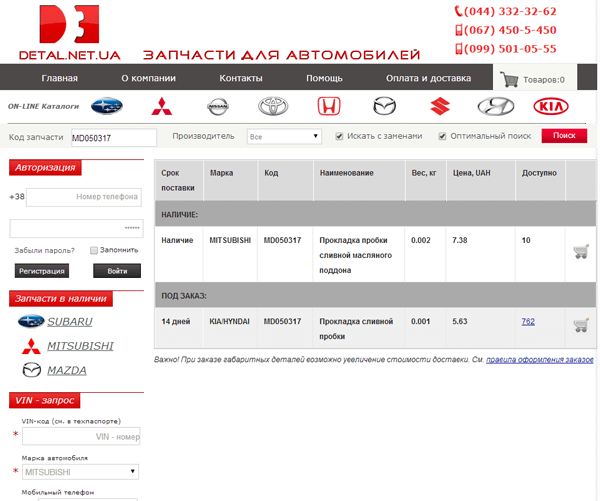
Task: Toggle 'Искать с заменами' checkbox
Action: [339, 136]
